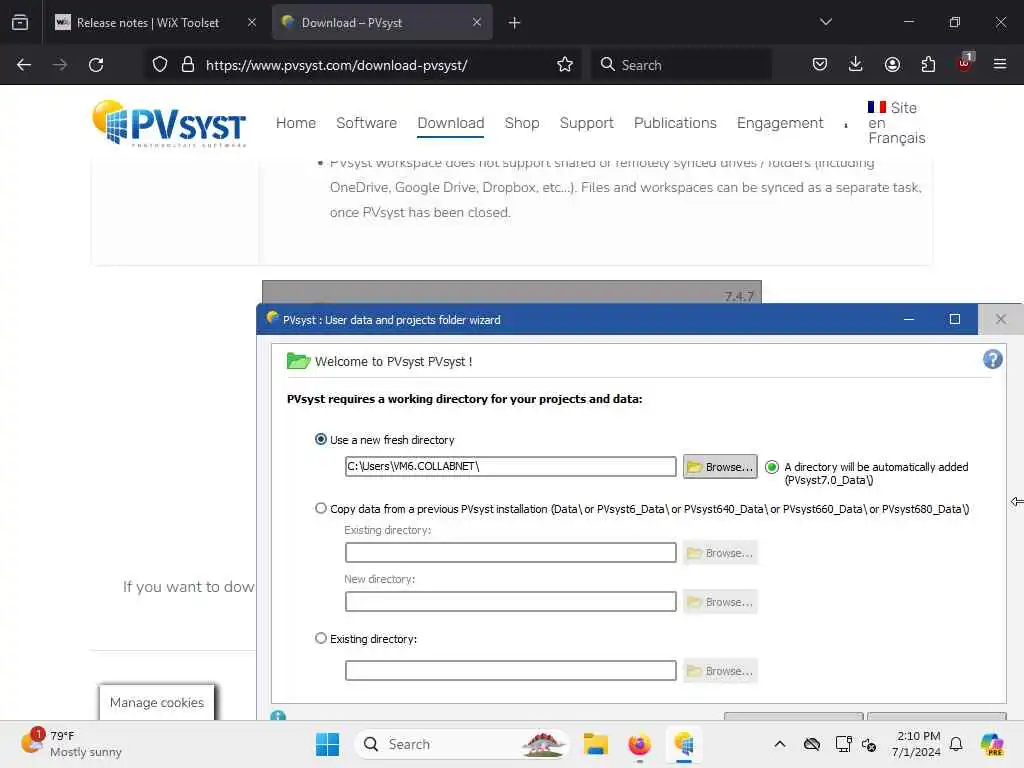1024x768 pixels.
Task: Bookmark this page with the star icon
Action: click(565, 65)
